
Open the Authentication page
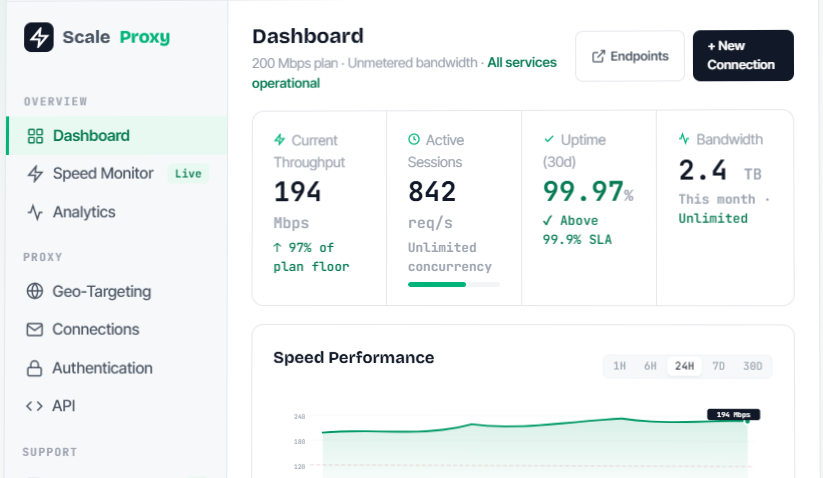pyautogui.click(x=117, y=368)
